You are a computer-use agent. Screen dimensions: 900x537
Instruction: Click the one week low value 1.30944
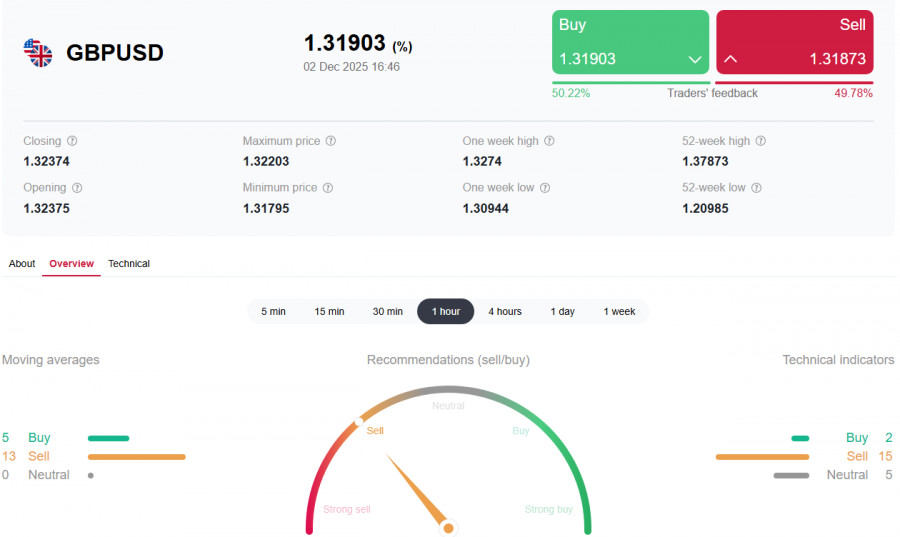(x=486, y=208)
